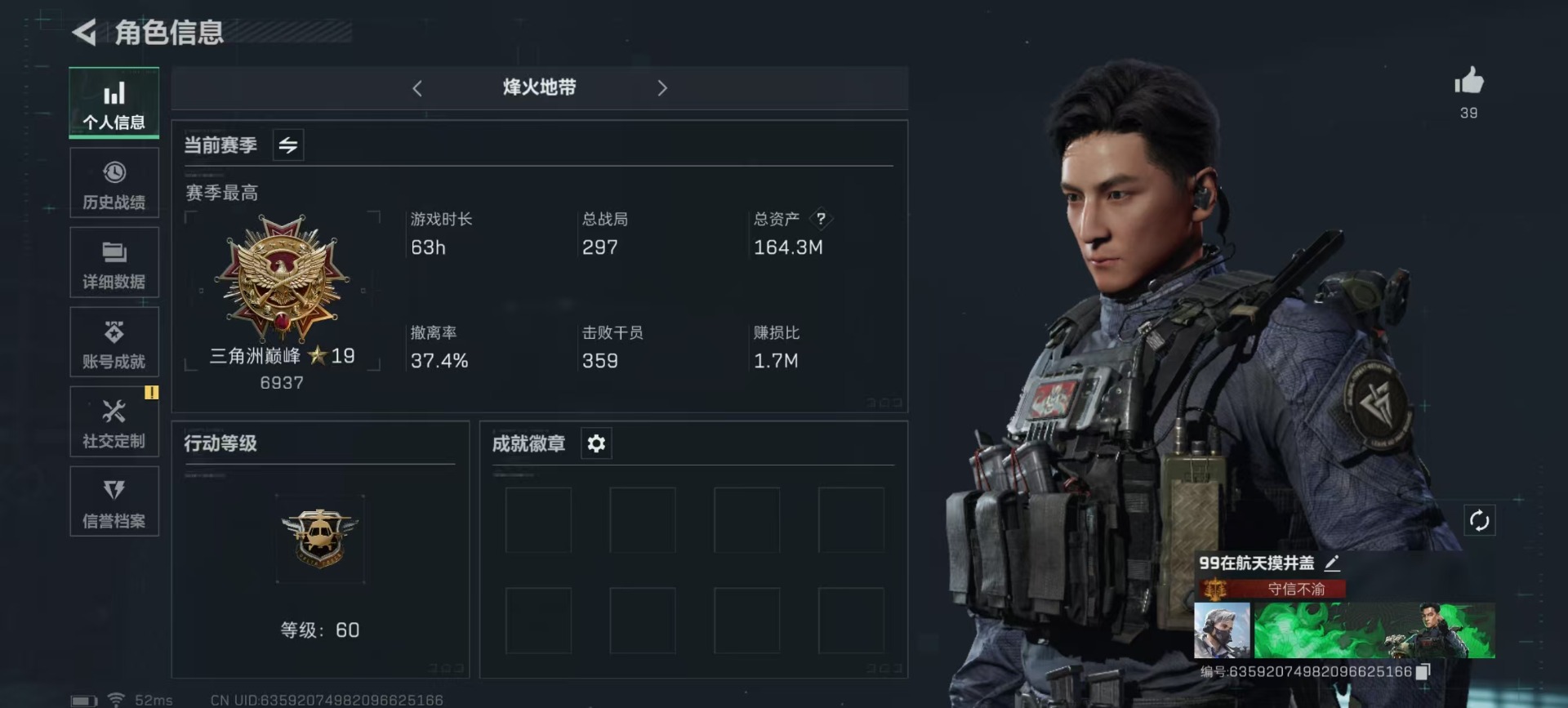The width and height of the screenshot is (1568, 708).
Task: Open the 个人信息 sidebar tab
Action: 114,103
